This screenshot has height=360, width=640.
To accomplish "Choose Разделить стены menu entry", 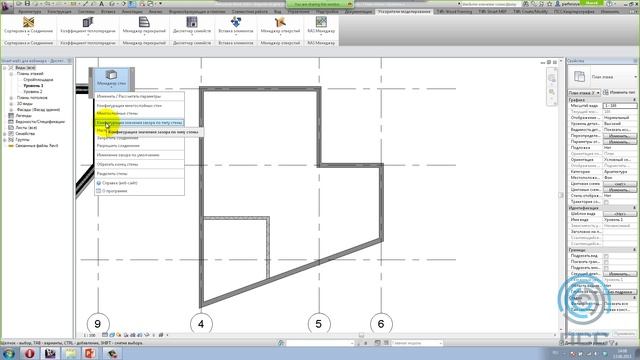I will [139, 173].
